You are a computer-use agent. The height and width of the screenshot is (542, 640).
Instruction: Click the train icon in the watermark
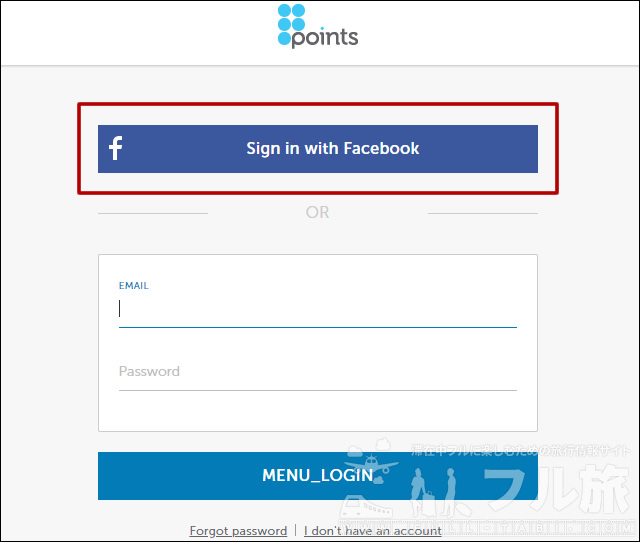point(365,506)
